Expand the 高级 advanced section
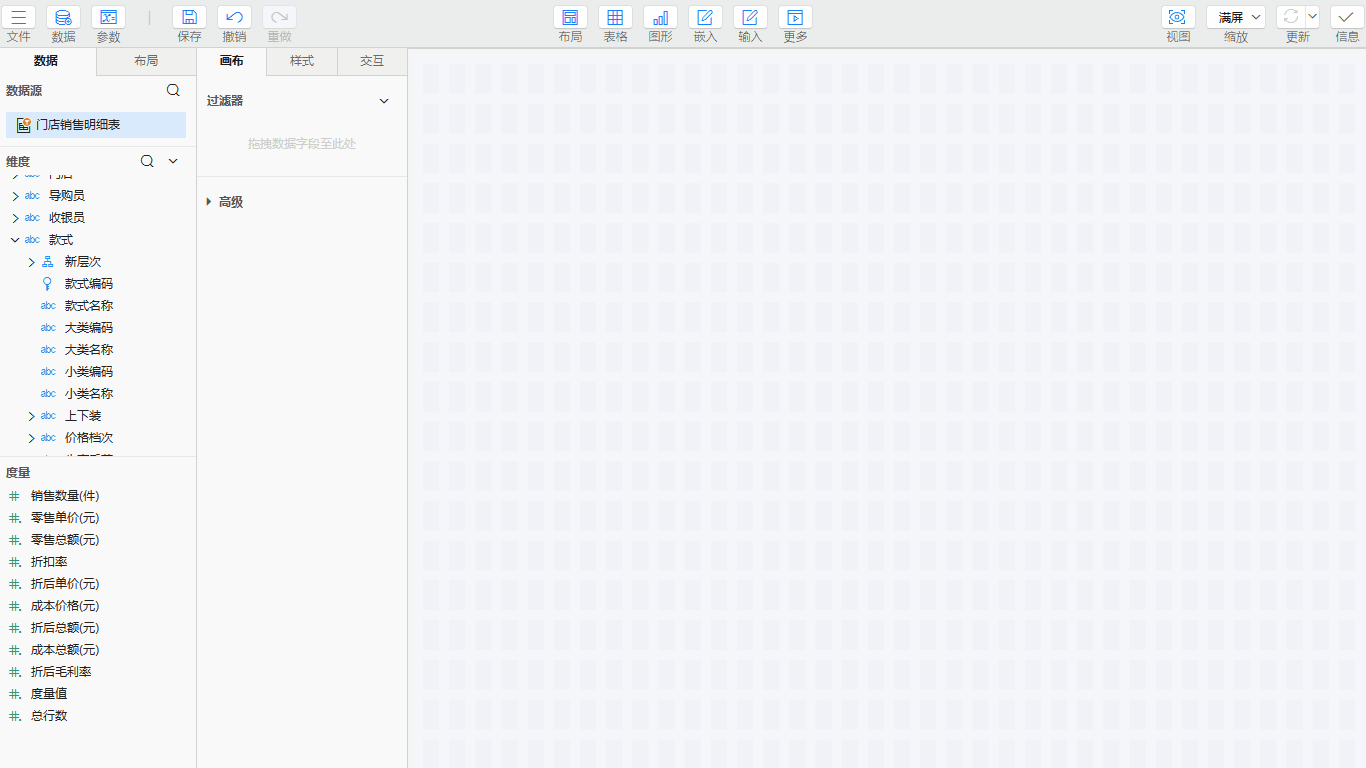 tap(209, 202)
